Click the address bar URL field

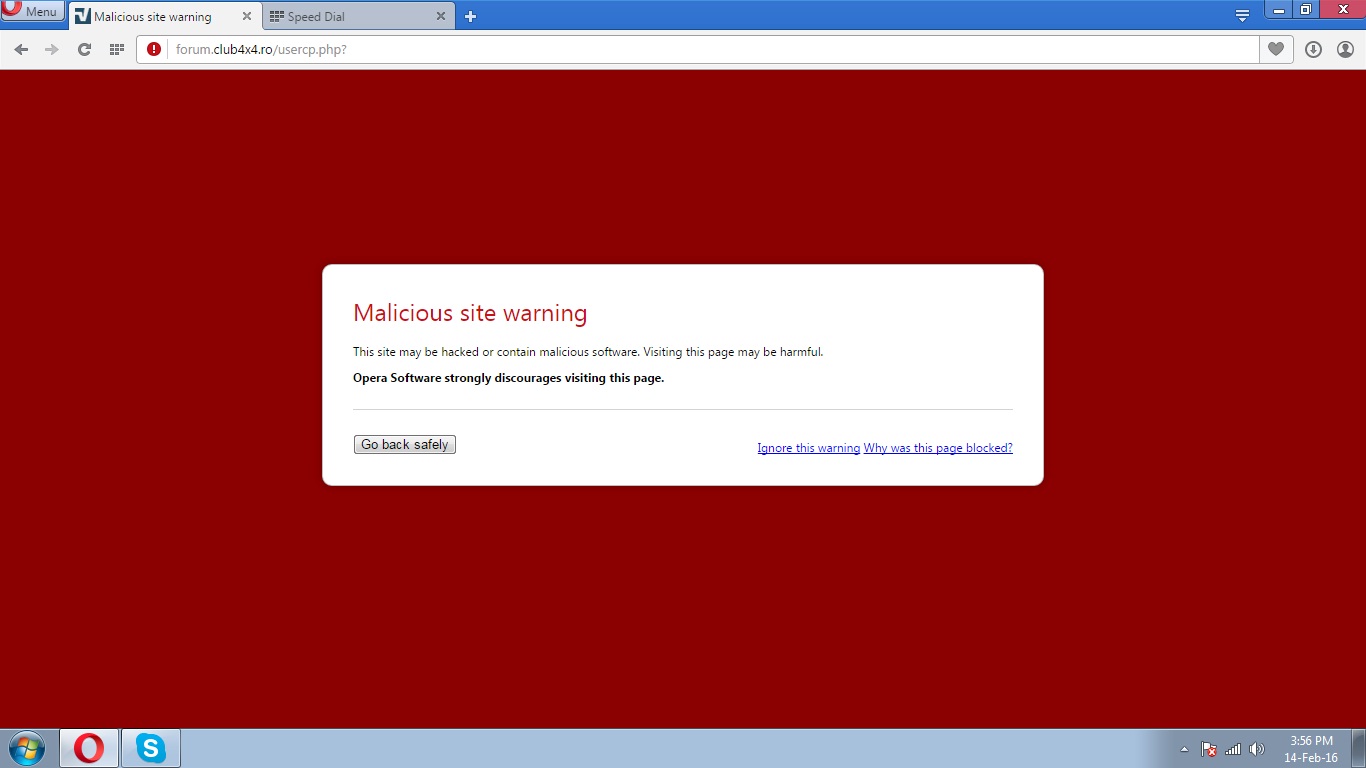tap(700, 49)
